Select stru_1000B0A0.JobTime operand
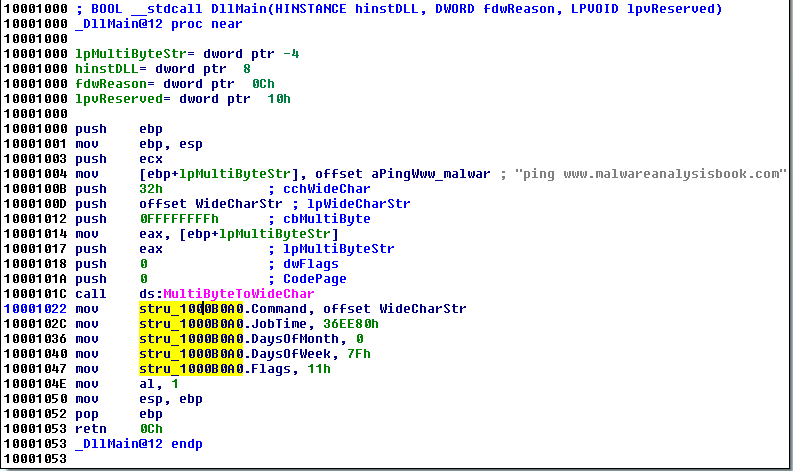The height and width of the screenshot is (471, 793). click(219, 324)
